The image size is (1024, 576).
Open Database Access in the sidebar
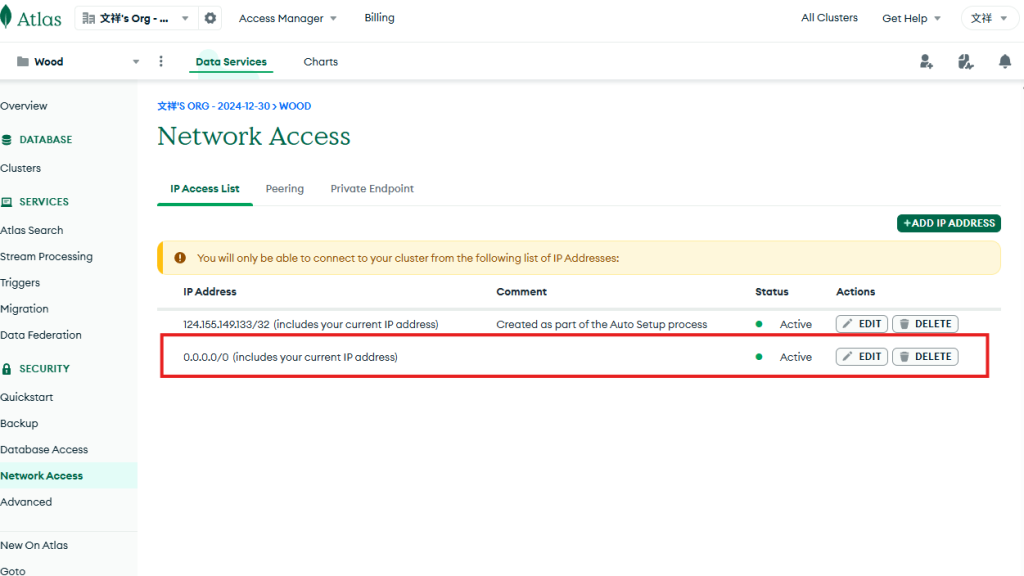pos(44,449)
